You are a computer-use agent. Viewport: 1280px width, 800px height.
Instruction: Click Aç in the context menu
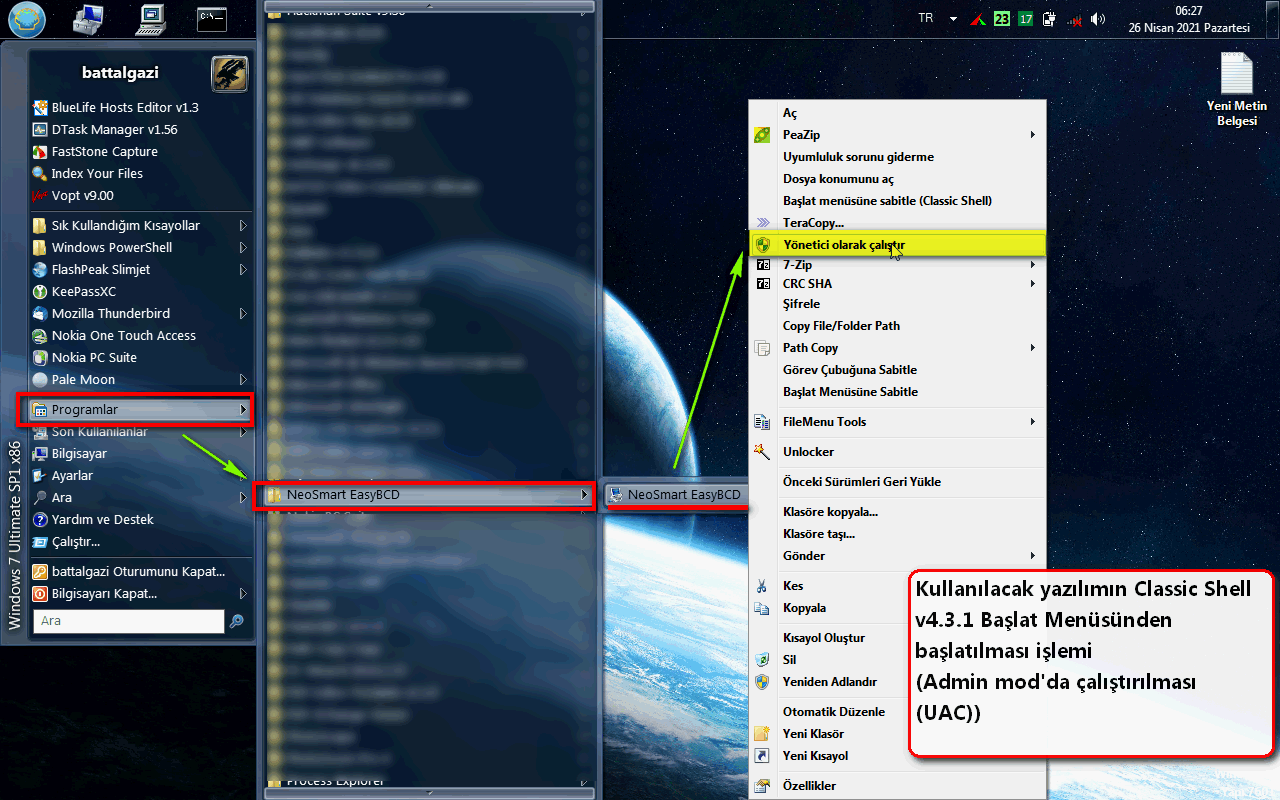790,112
